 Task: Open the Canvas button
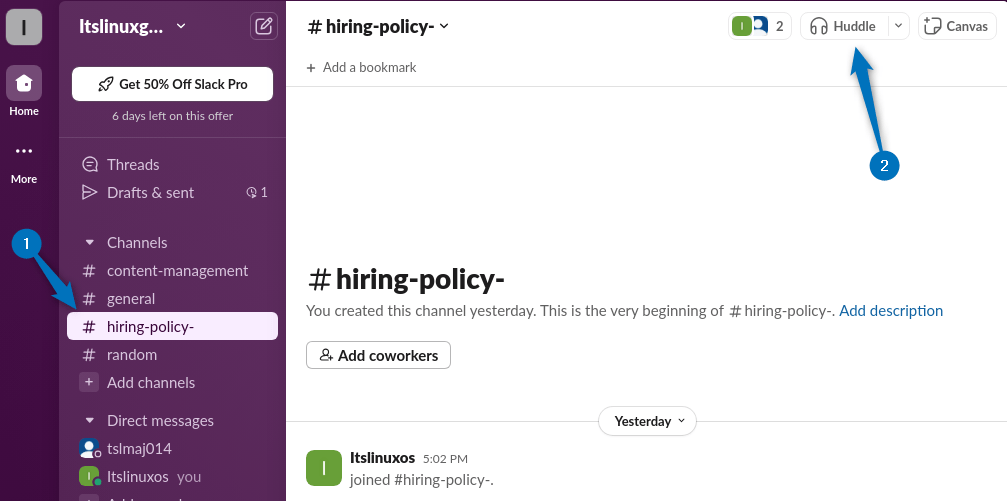[957, 27]
